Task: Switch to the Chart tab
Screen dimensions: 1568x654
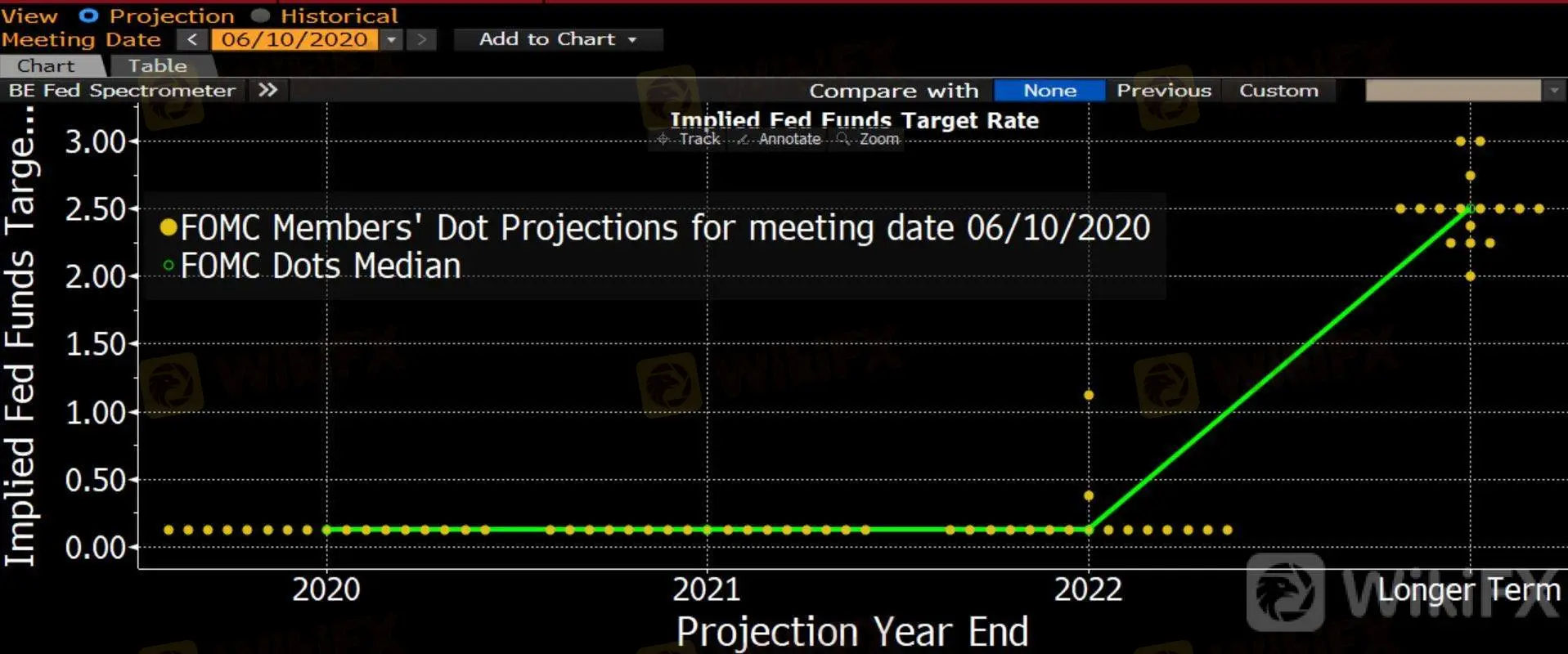Action: (x=46, y=66)
